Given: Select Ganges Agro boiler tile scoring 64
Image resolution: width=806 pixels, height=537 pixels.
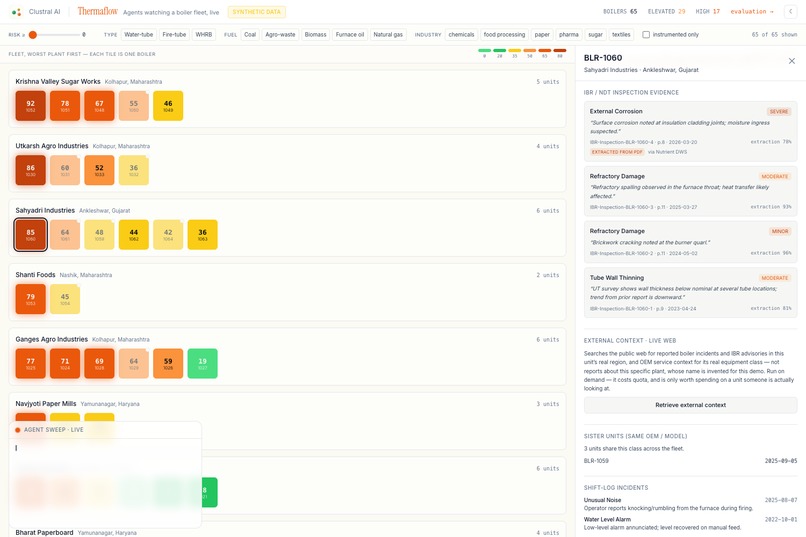Looking at the screenshot, I should pos(134,363).
